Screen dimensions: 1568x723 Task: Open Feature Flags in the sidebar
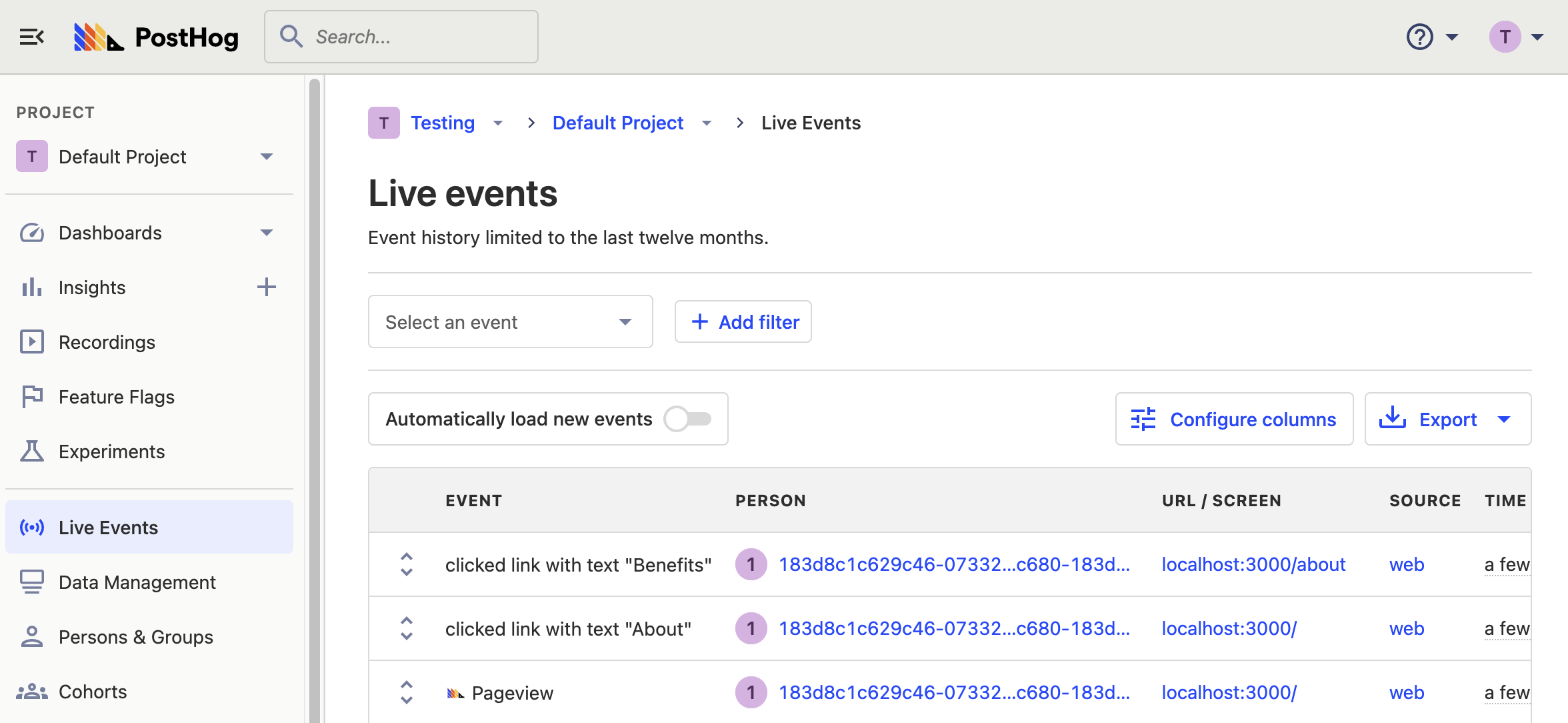[x=116, y=397]
